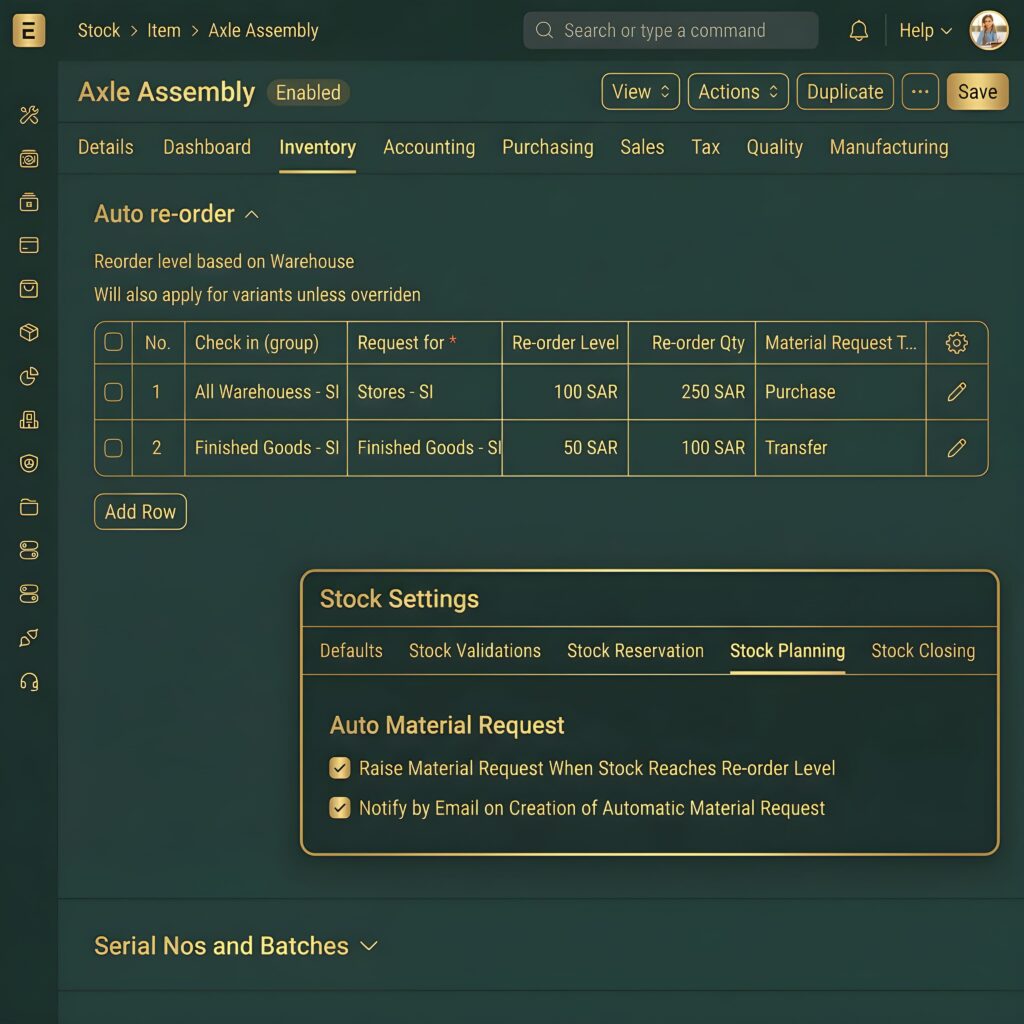Select the checkbox for row 2

pyautogui.click(x=114, y=448)
